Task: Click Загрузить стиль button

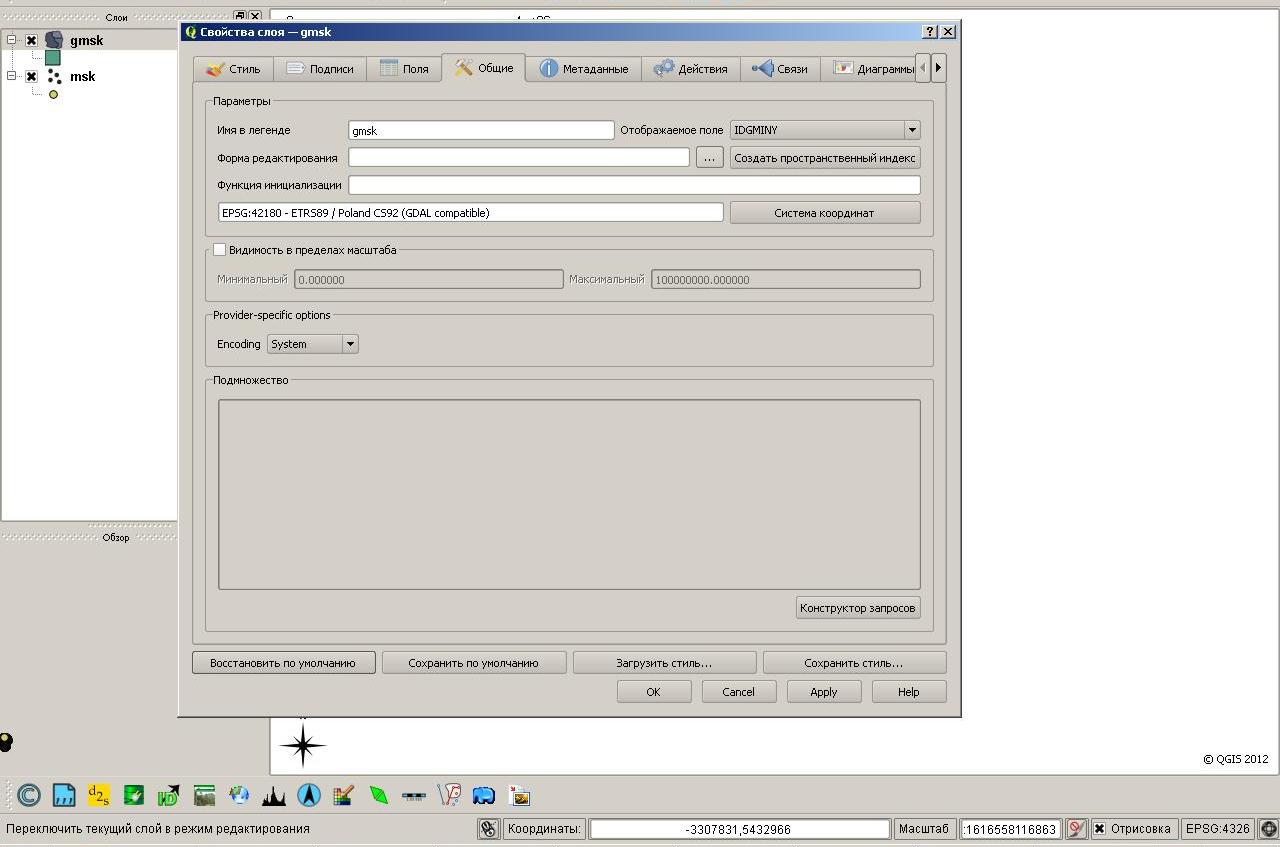Action: tap(665, 663)
